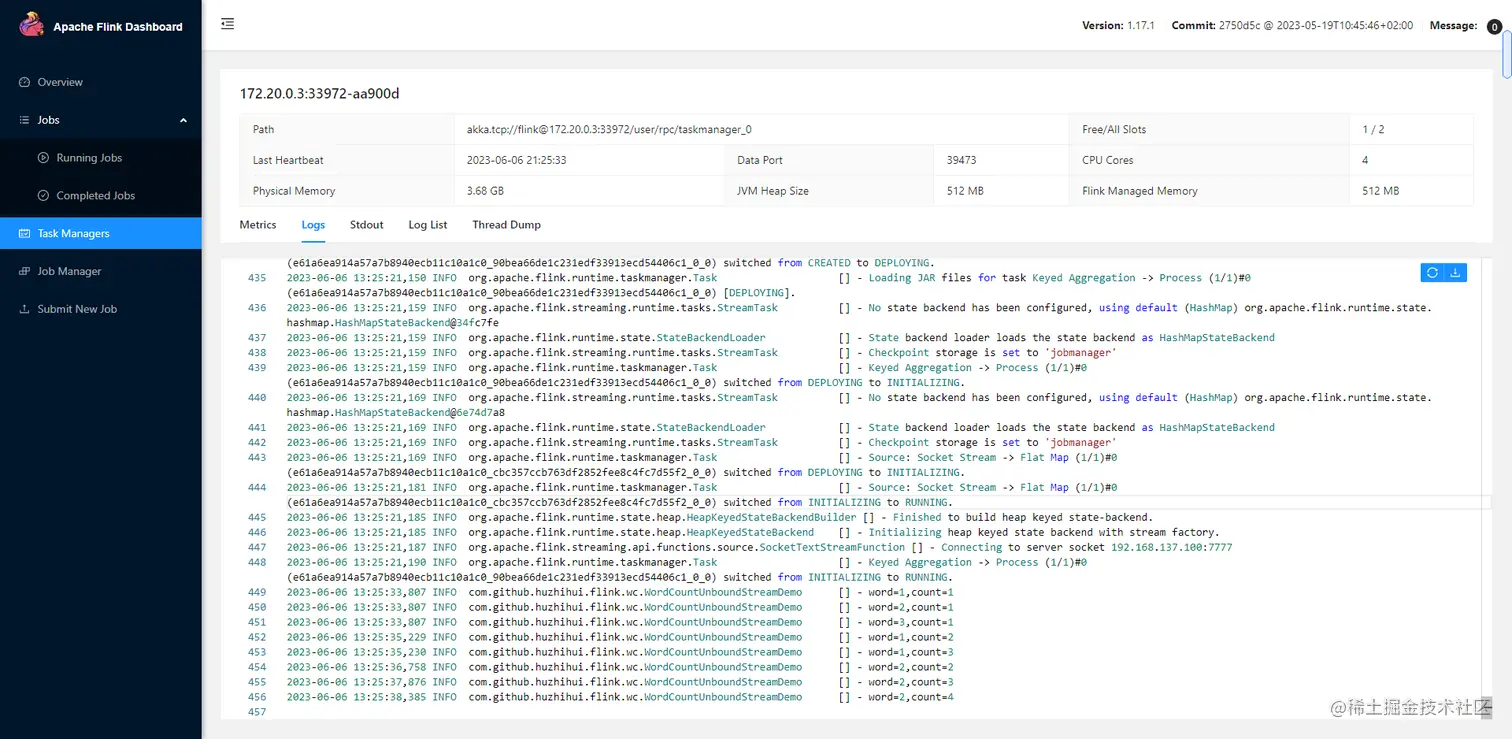Collapse the Jobs submenu chevron
The height and width of the screenshot is (739, 1512).
click(183, 120)
